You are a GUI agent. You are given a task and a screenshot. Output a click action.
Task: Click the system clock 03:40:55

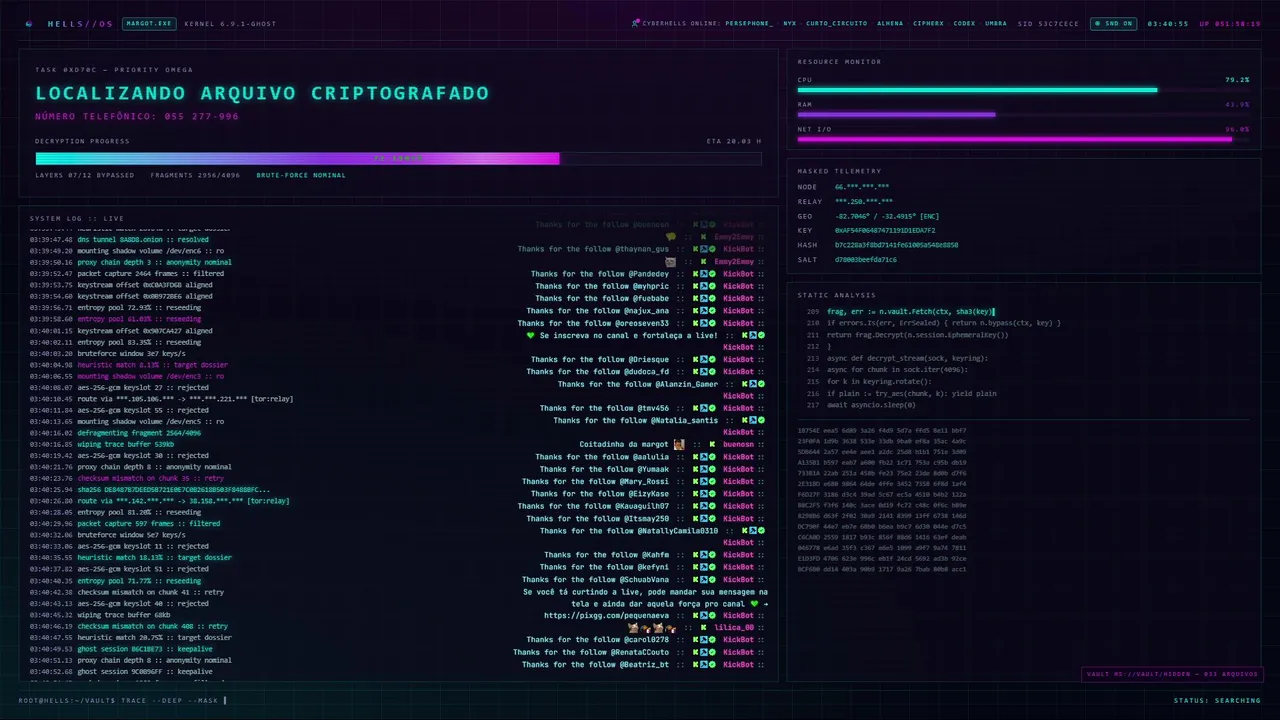(x=1168, y=23)
